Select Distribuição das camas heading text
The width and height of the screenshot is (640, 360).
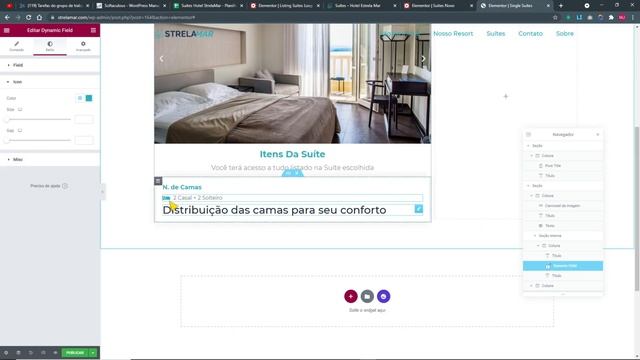pos(274,210)
